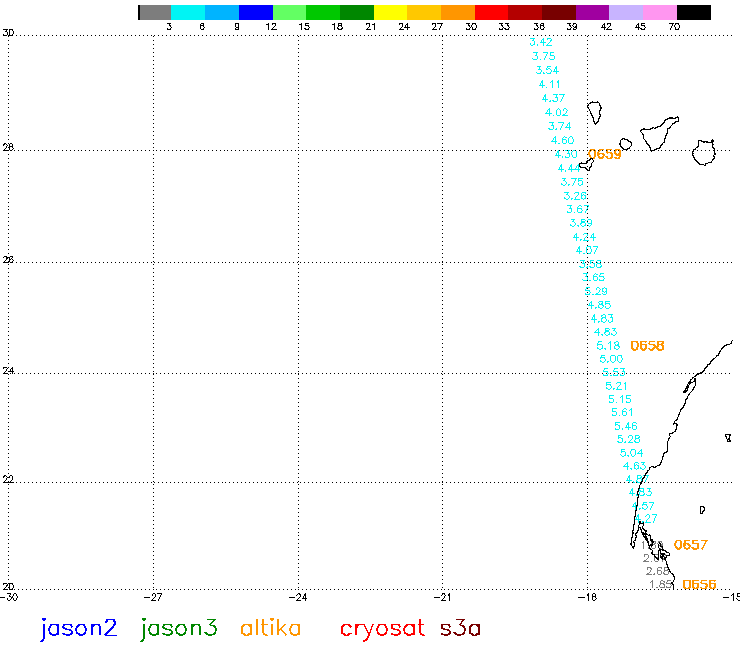Click the gray swatch in the color bar
The height and width of the screenshot is (650, 740).
pos(155,12)
